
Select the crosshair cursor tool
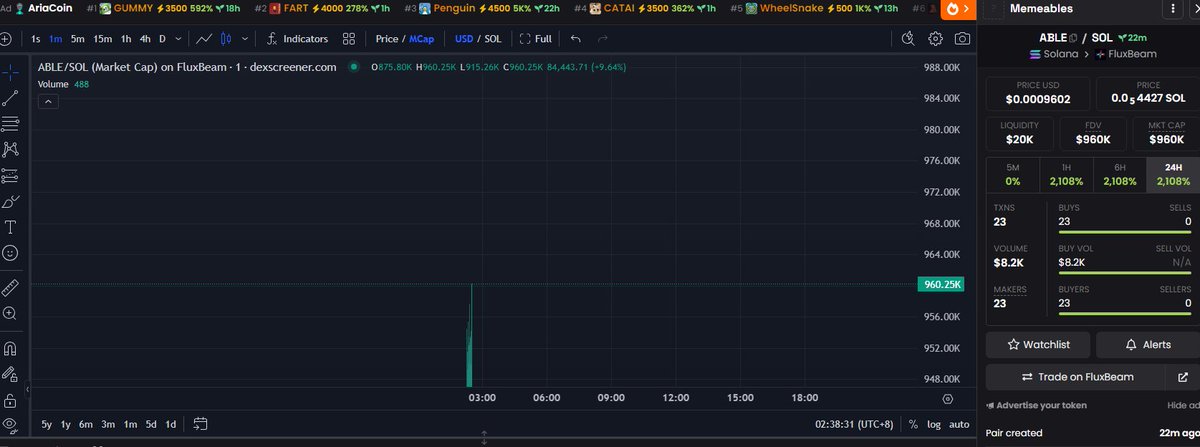(10, 73)
